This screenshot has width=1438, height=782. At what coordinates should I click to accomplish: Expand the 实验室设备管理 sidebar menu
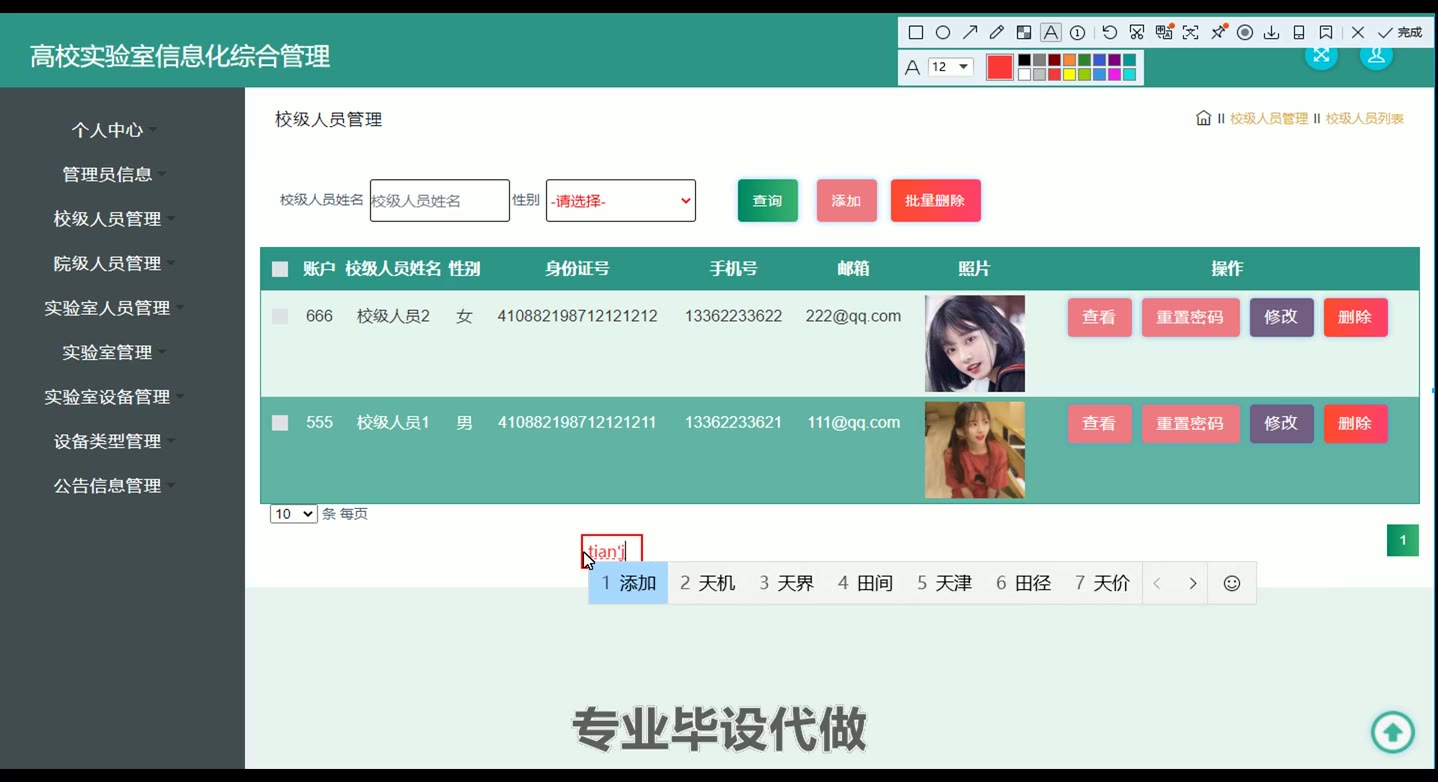[x=107, y=397]
